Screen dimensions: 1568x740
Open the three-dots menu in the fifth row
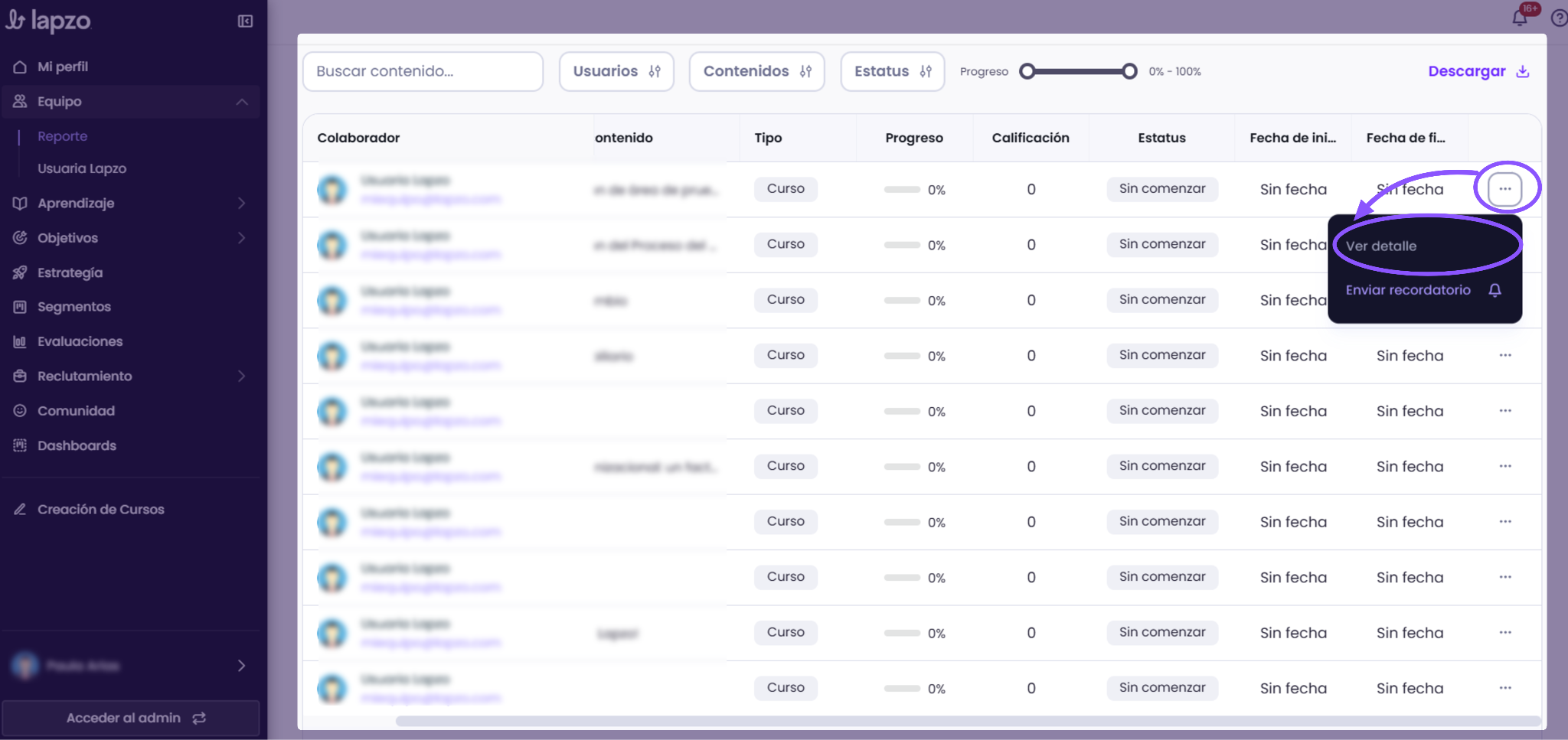(1505, 411)
